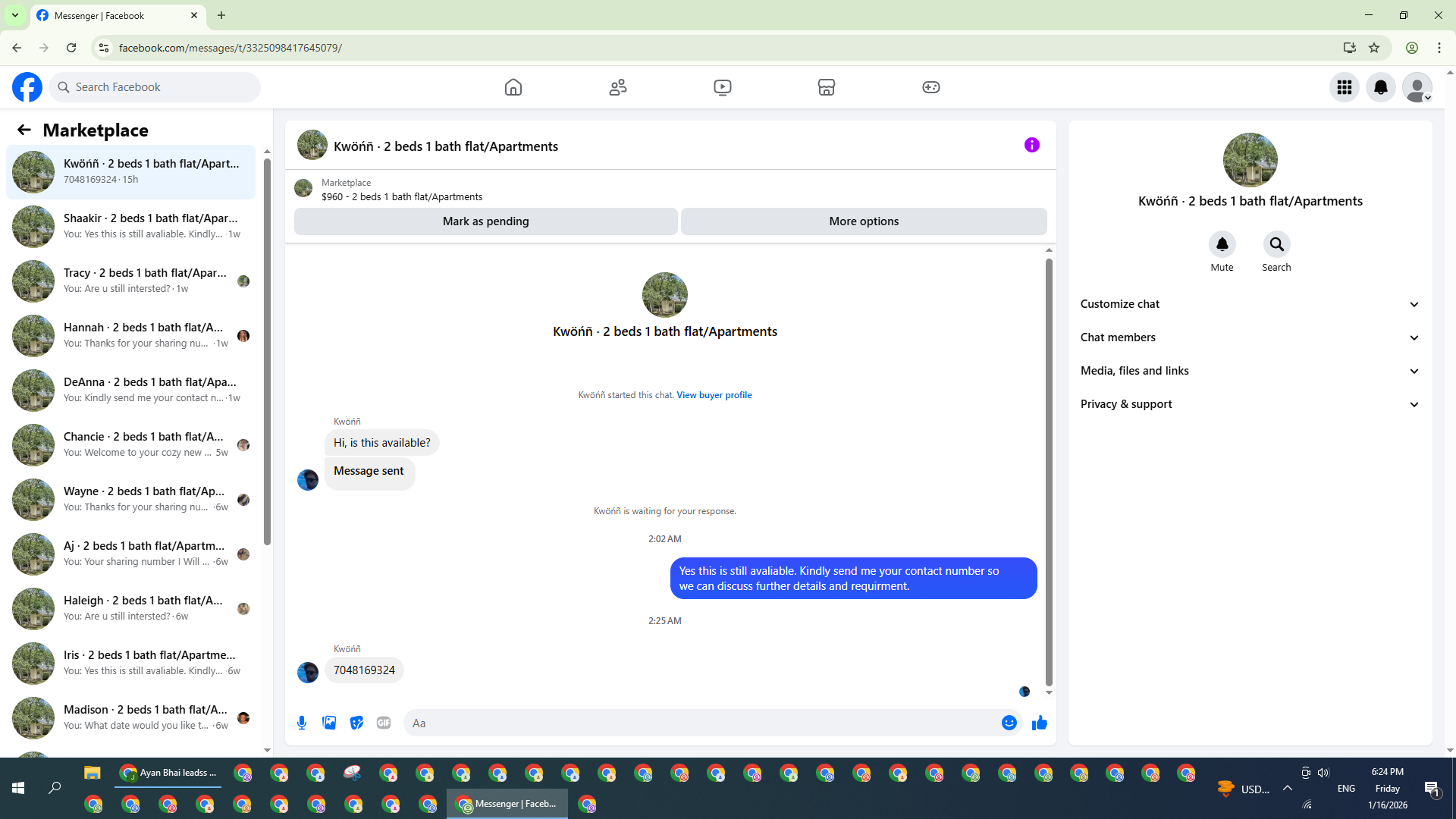
Task: Click the purple conversation info icon
Action: (x=1031, y=145)
